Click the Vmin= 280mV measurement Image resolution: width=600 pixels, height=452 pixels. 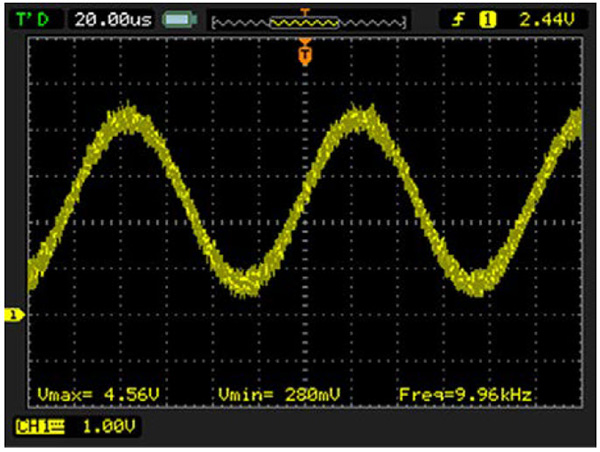point(268,395)
